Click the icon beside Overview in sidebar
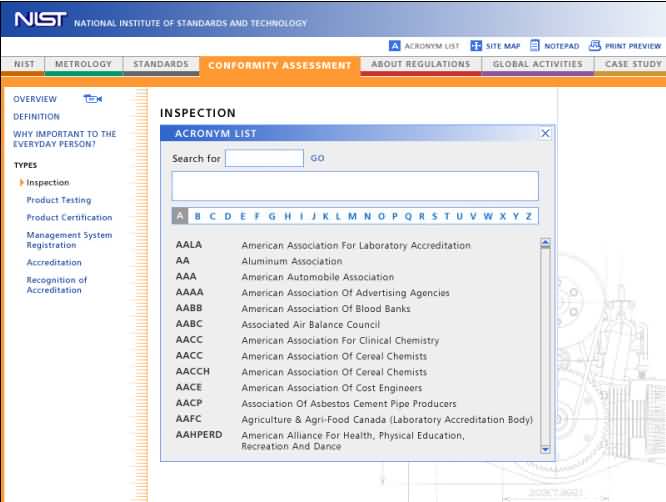The width and height of the screenshot is (666, 502). click(92, 99)
